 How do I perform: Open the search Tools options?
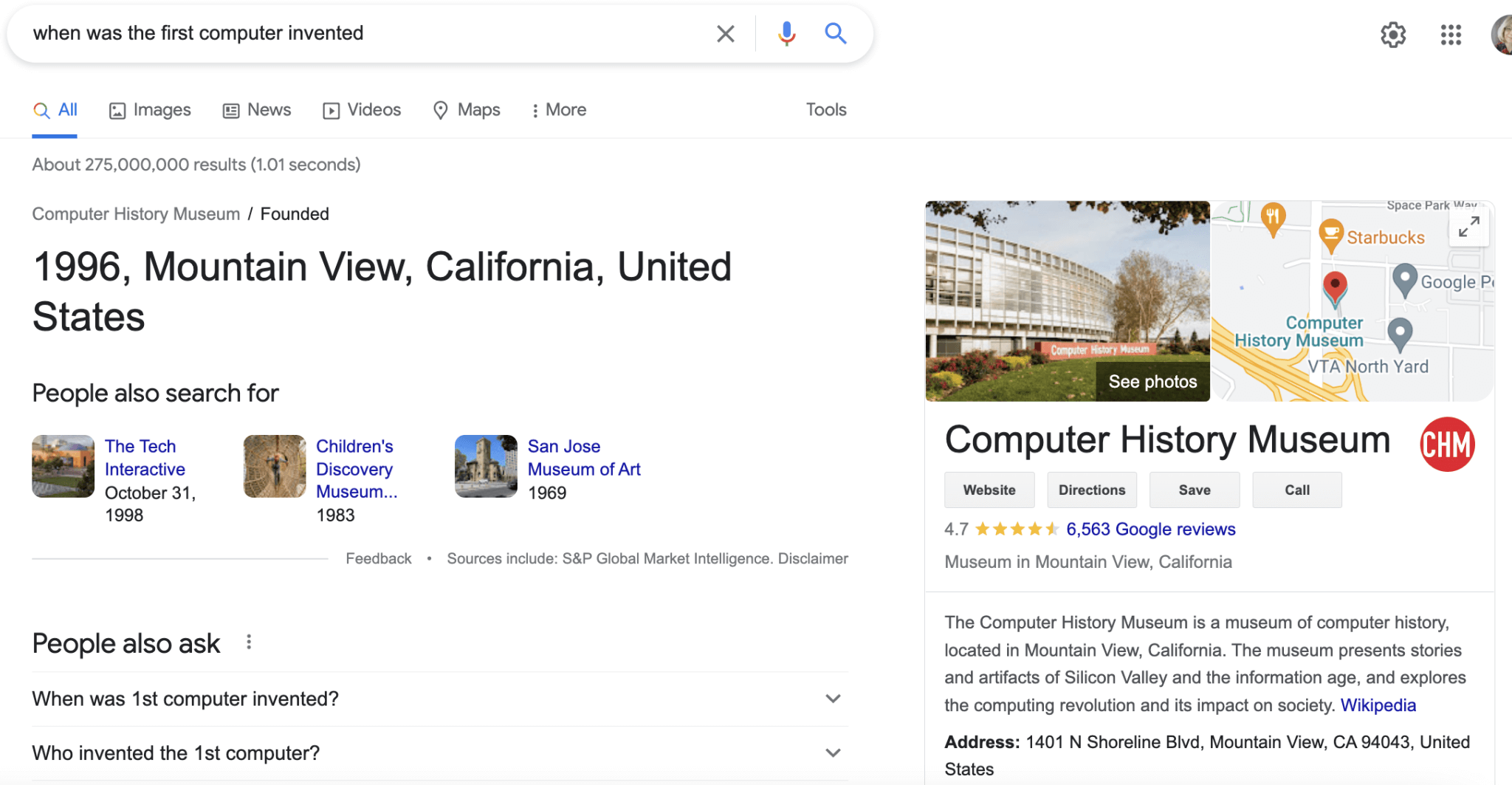(x=826, y=110)
